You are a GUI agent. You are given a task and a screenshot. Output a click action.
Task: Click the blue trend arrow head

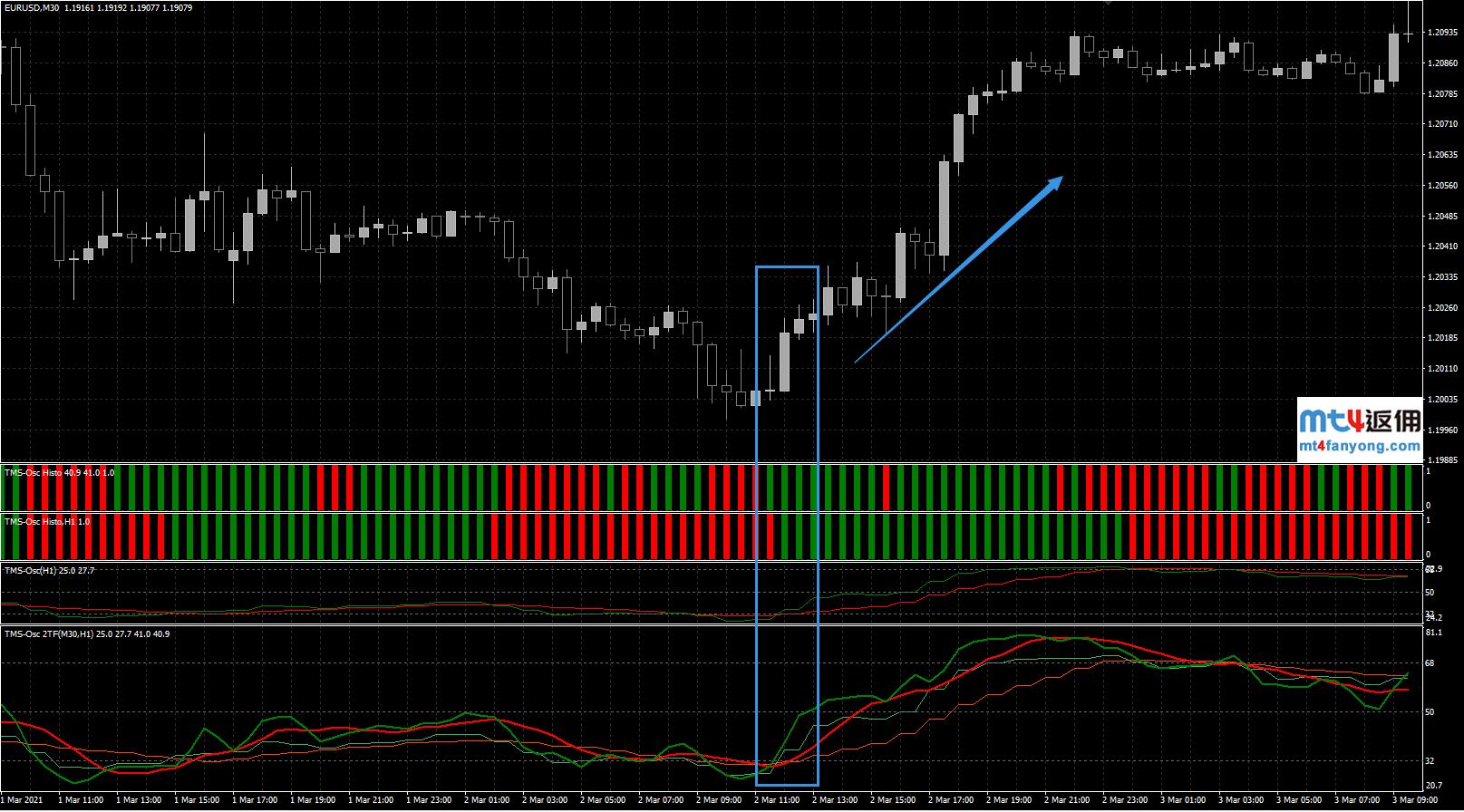click(x=1054, y=181)
